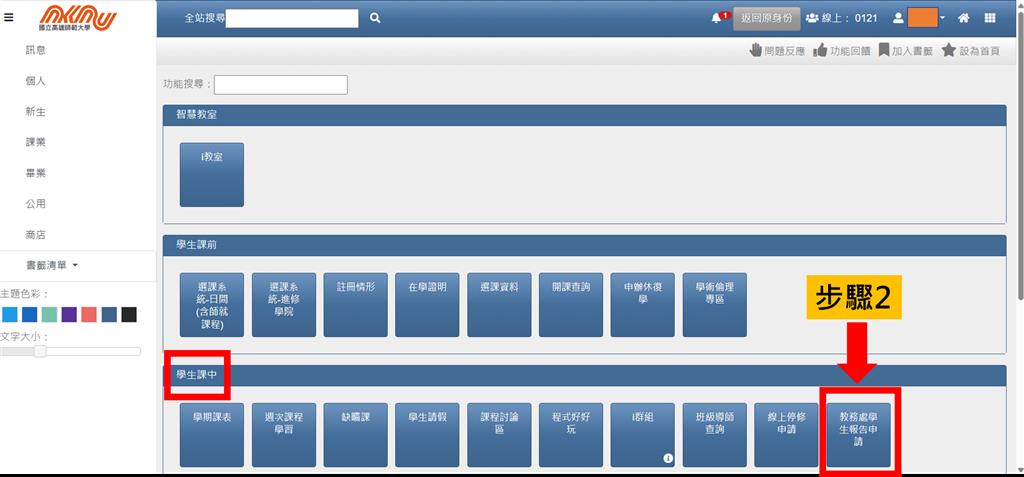Open the 註冊情形 tile
This screenshot has height=477, width=1024.
coord(355,305)
